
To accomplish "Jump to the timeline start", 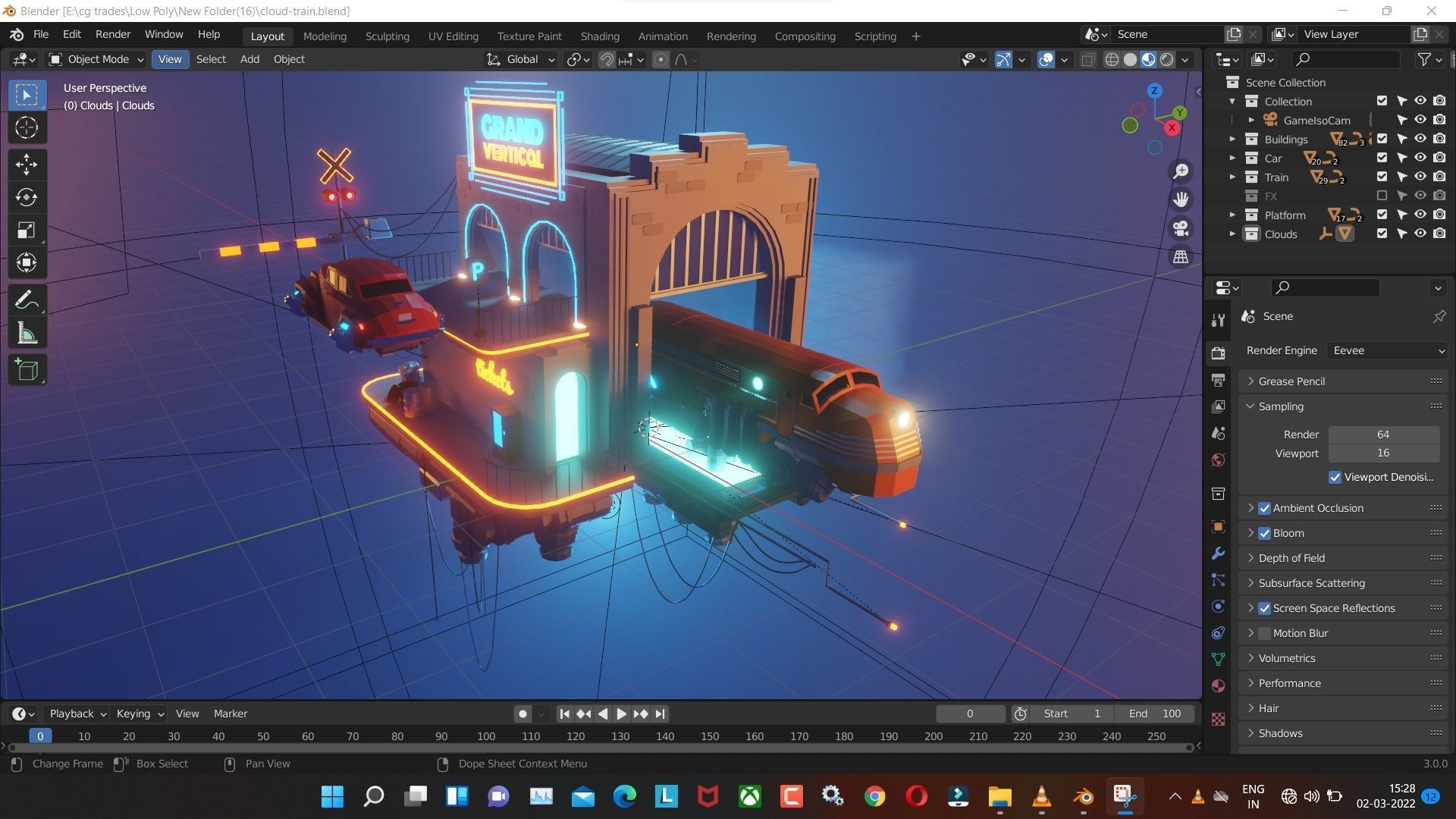I will (564, 714).
